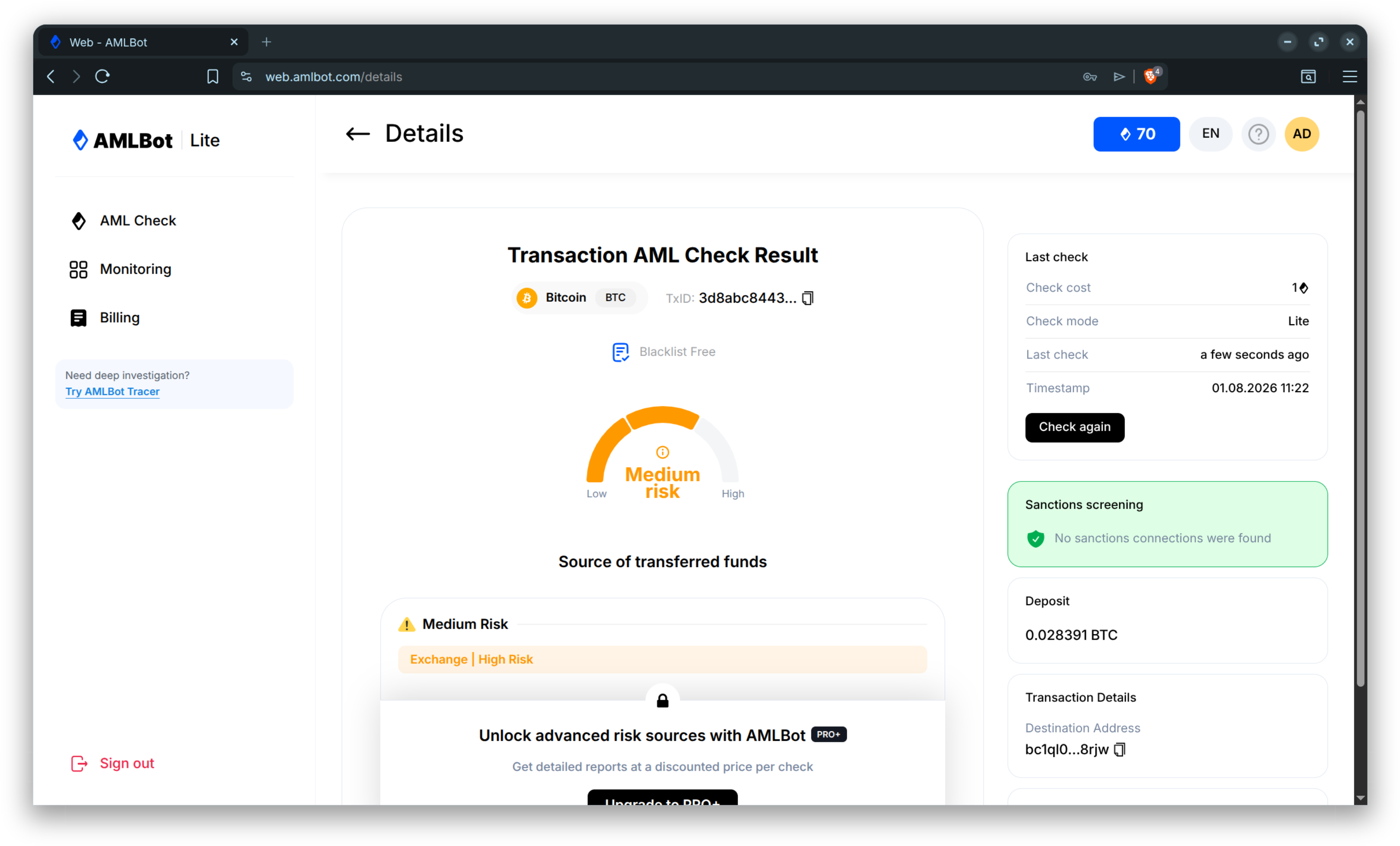Viewport: 1400px width, 846px height.
Task: Open the 70 credits balance button
Action: click(x=1136, y=134)
